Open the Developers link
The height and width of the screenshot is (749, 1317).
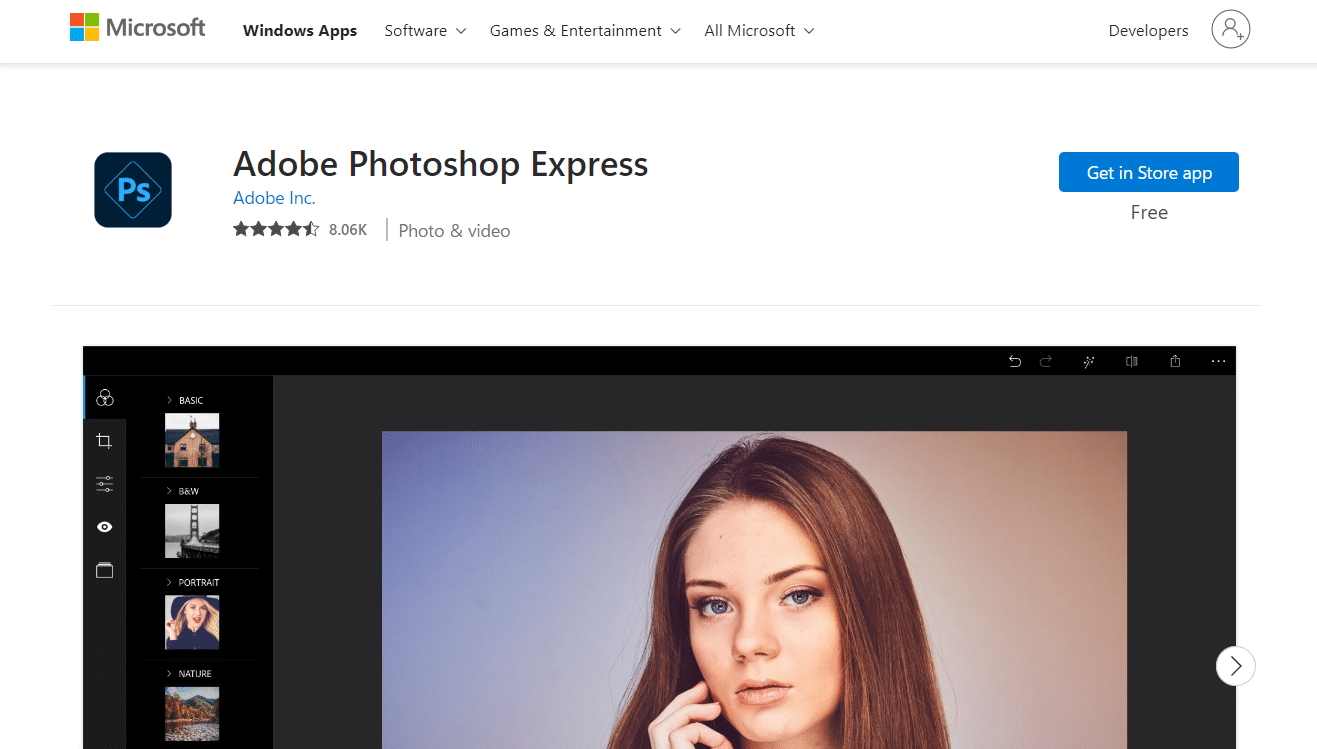(x=1148, y=31)
